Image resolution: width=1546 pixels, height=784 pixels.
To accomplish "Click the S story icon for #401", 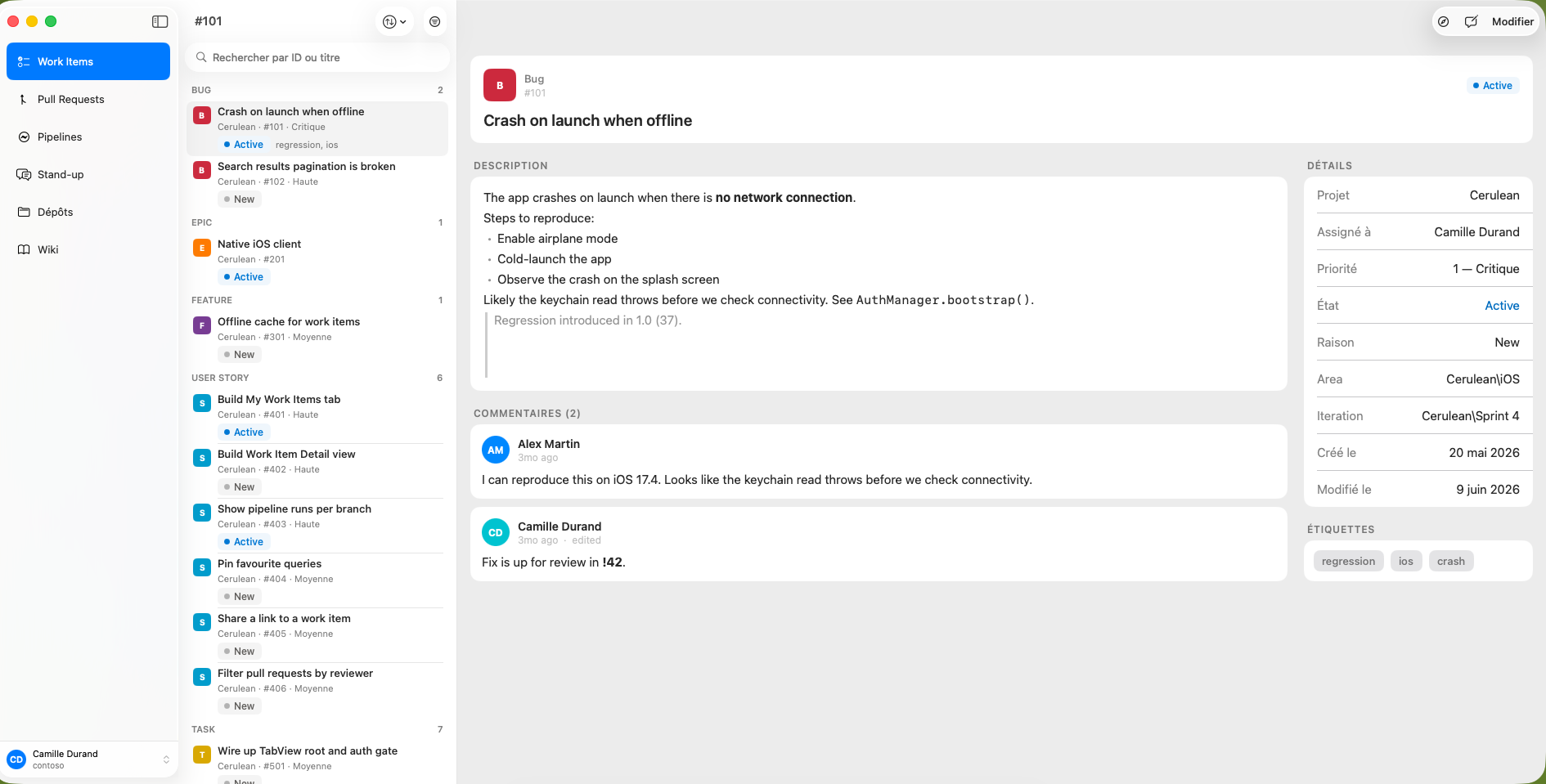I will [x=201, y=403].
